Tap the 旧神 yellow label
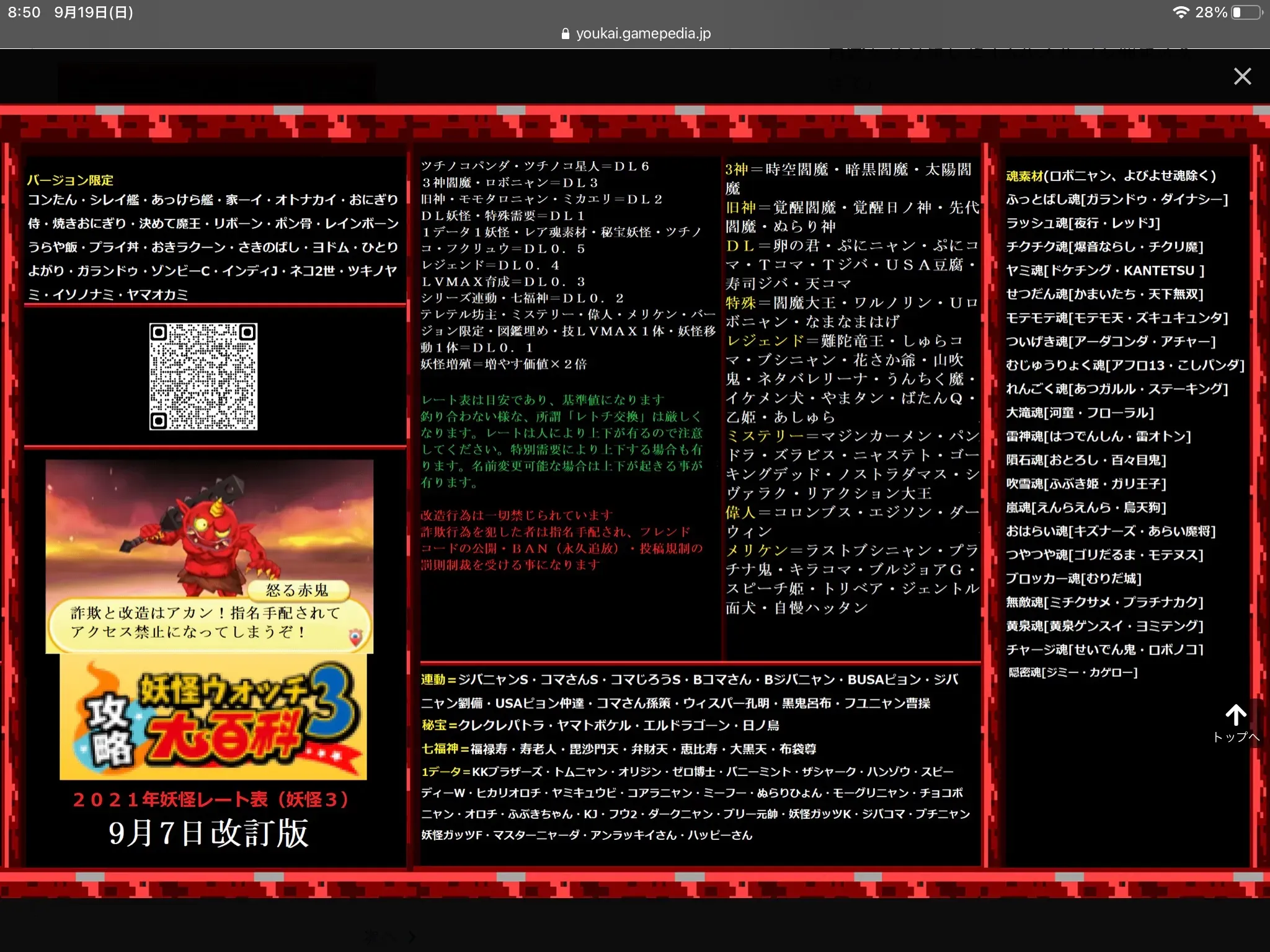 tap(740, 208)
